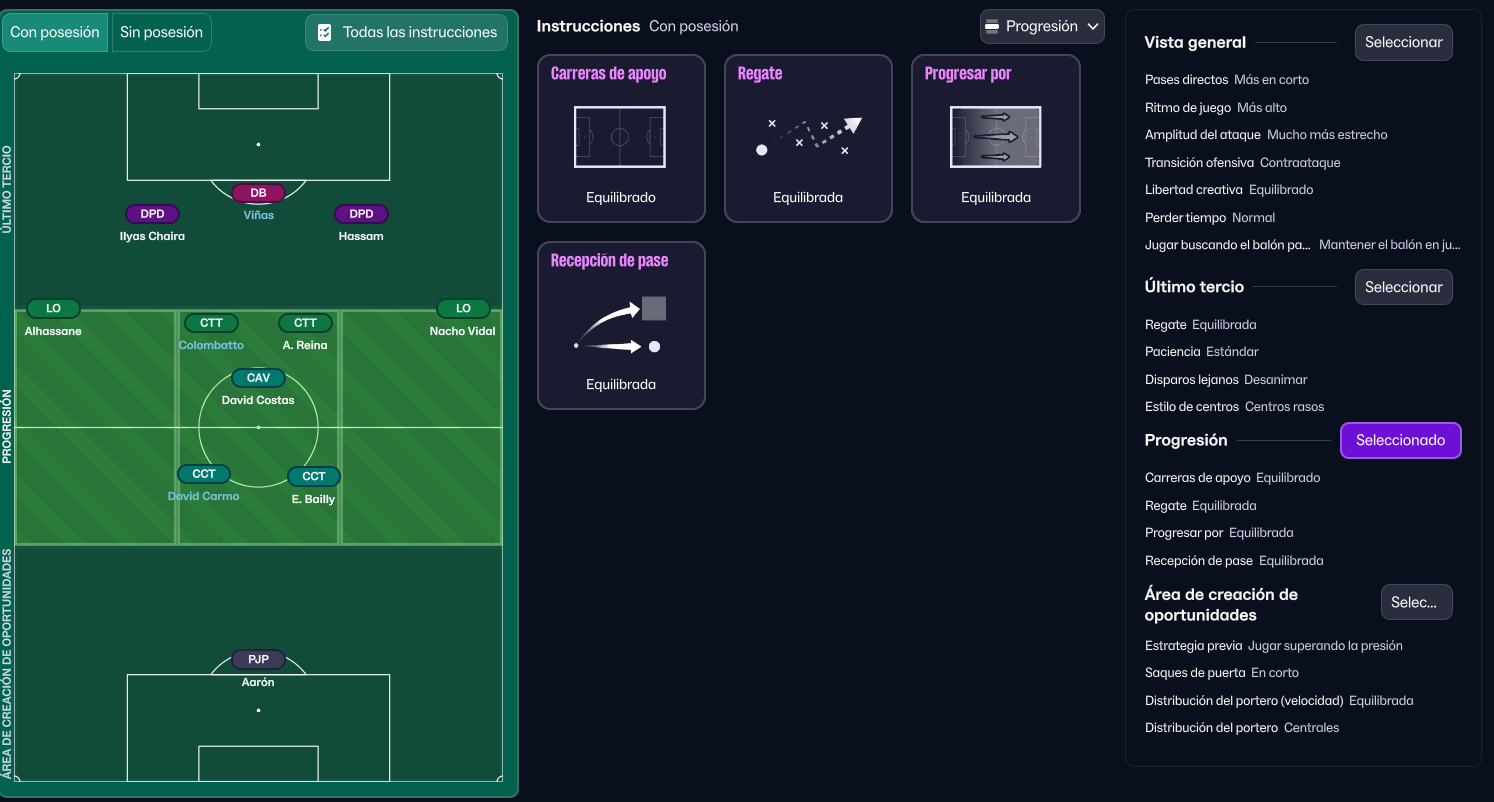Select the LO badge for Nacho Vidal
The height and width of the screenshot is (802, 1494).
463,309
